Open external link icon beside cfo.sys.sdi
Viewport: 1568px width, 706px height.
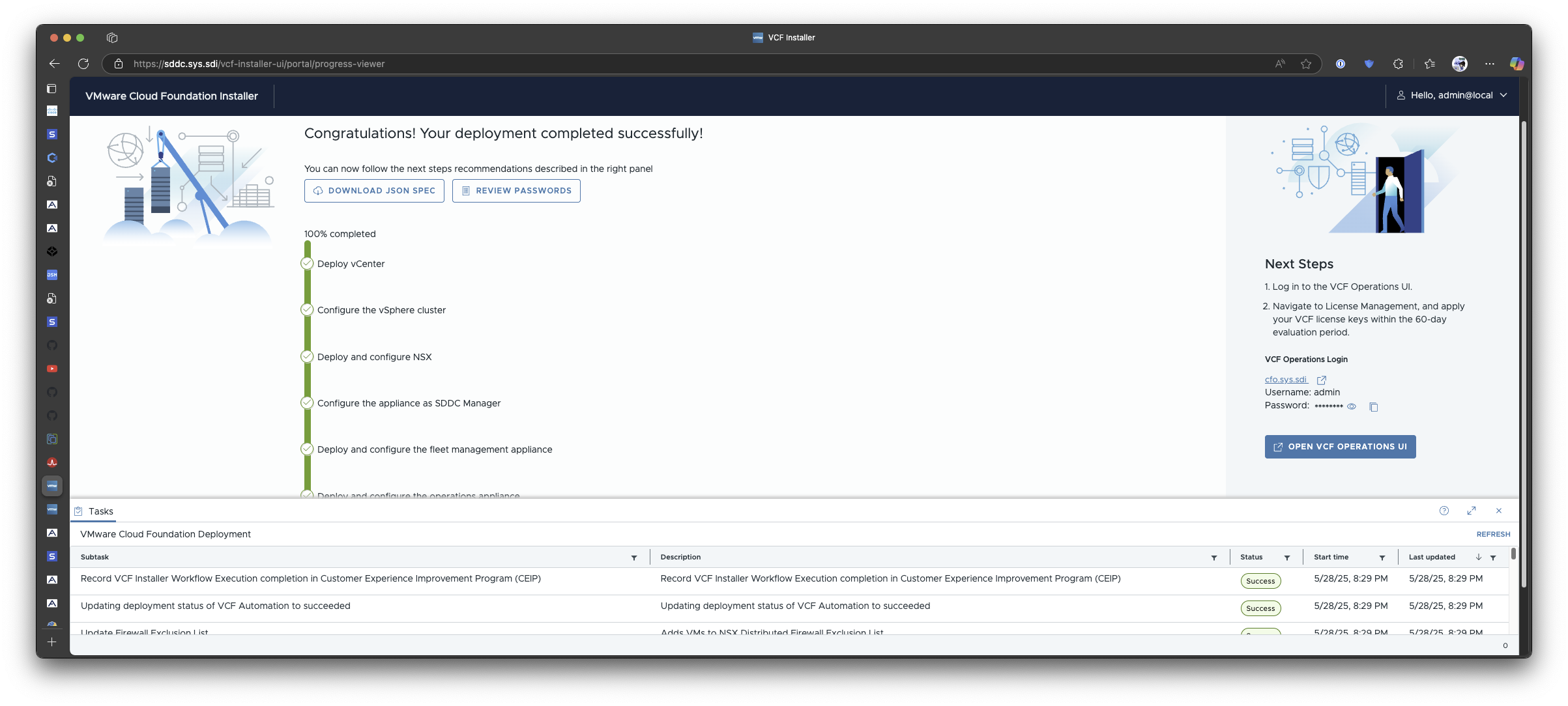(x=1322, y=380)
